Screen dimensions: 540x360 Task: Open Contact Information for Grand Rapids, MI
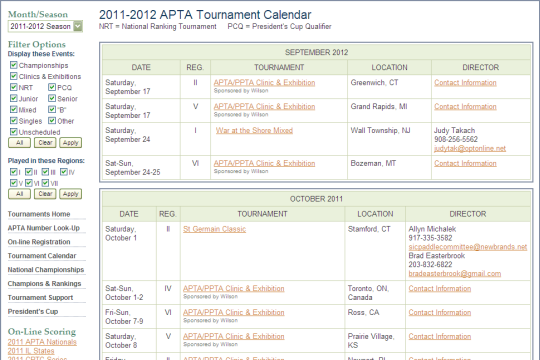[x=465, y=106]
